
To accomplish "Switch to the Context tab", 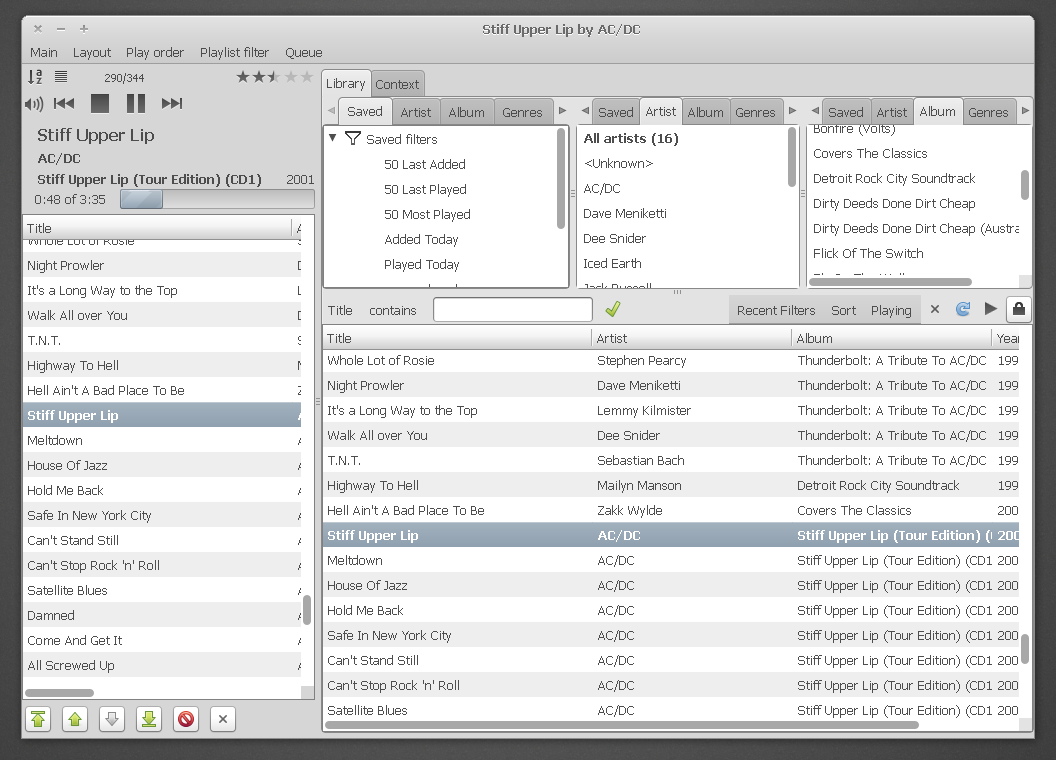I will tap(397, 84).
